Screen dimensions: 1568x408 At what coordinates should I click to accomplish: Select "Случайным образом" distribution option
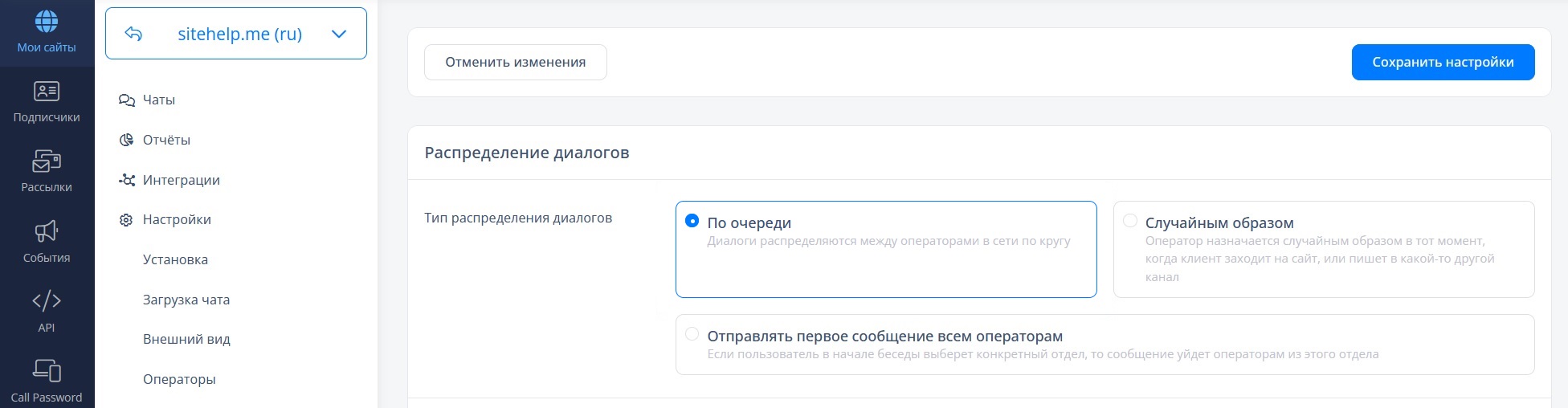pyautogui.click(x=1130, y=221)
